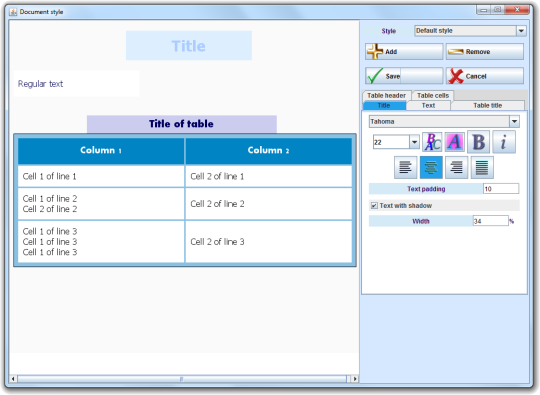Image resolution: width=540 pixels, height=395 pixels.
Task: Select the Title of table preview
Action: coord(181,124)
